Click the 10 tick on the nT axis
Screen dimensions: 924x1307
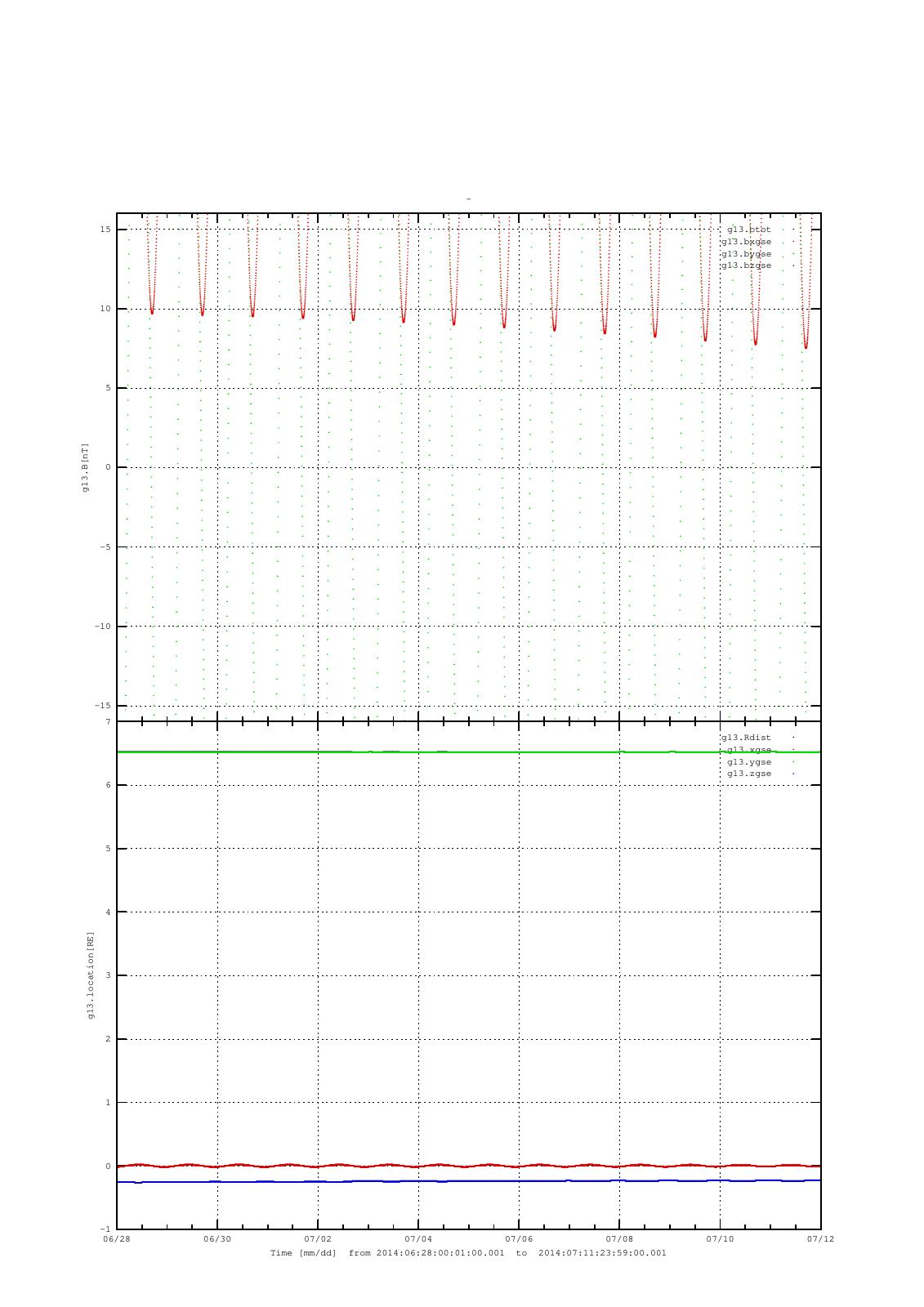pos(105,309)
